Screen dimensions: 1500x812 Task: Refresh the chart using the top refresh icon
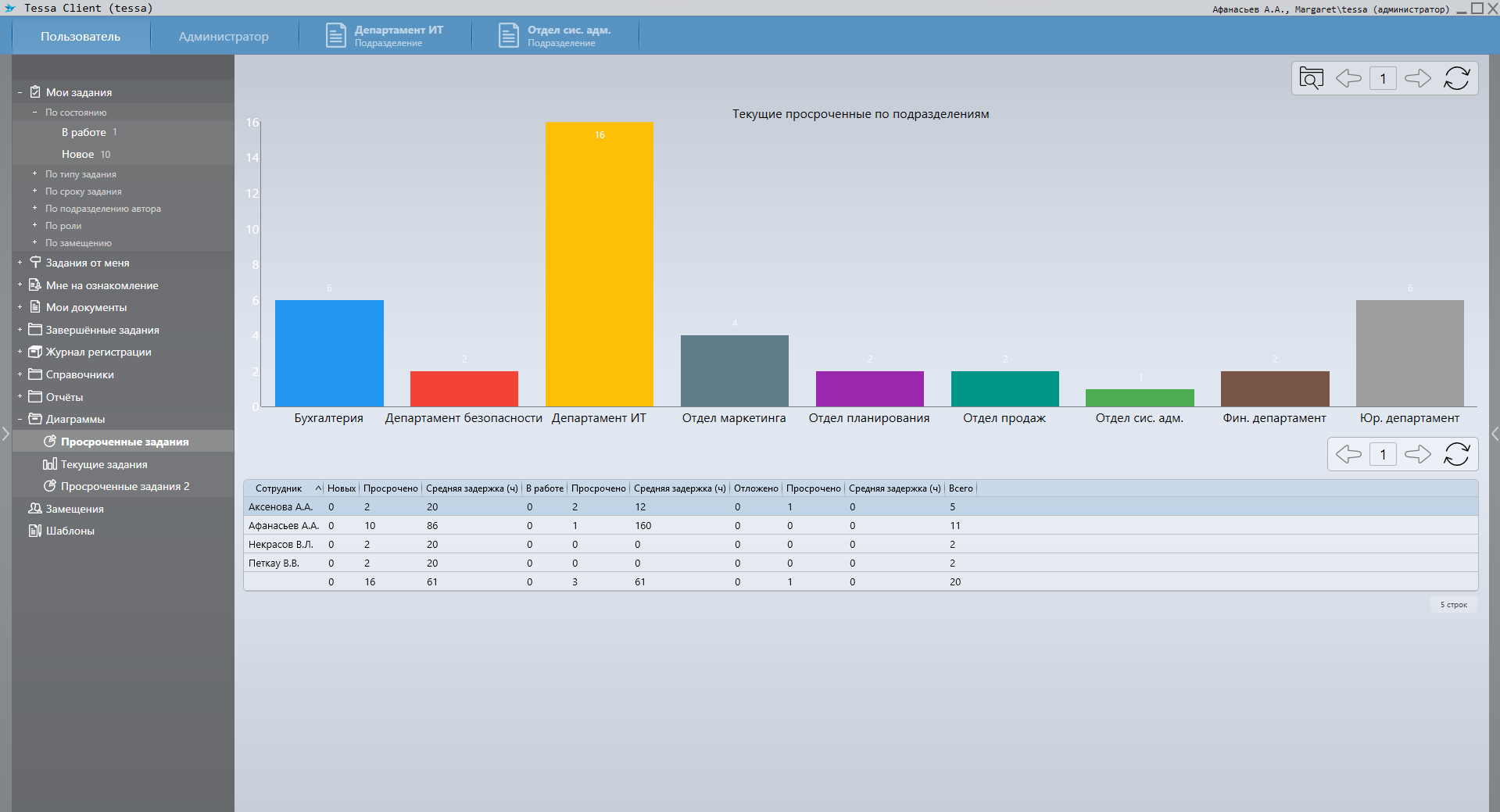1456,78
